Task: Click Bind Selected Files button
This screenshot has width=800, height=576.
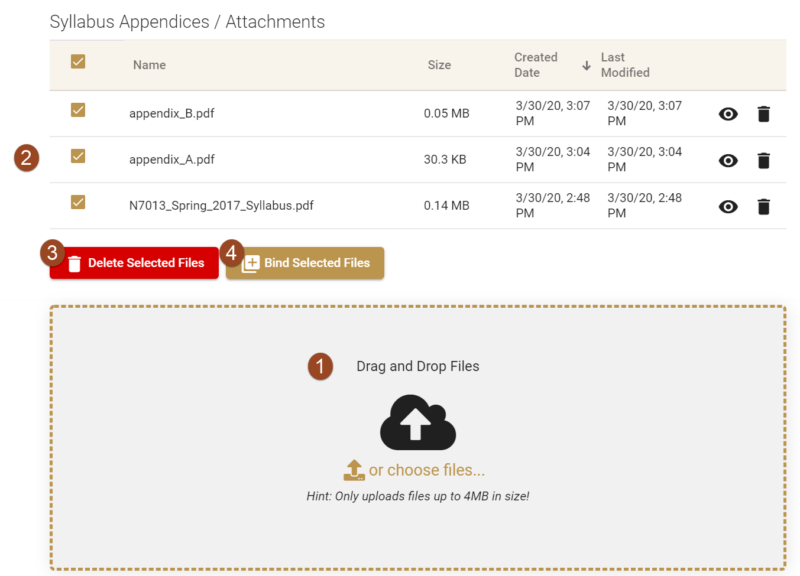Action: [x=305, y=263]
